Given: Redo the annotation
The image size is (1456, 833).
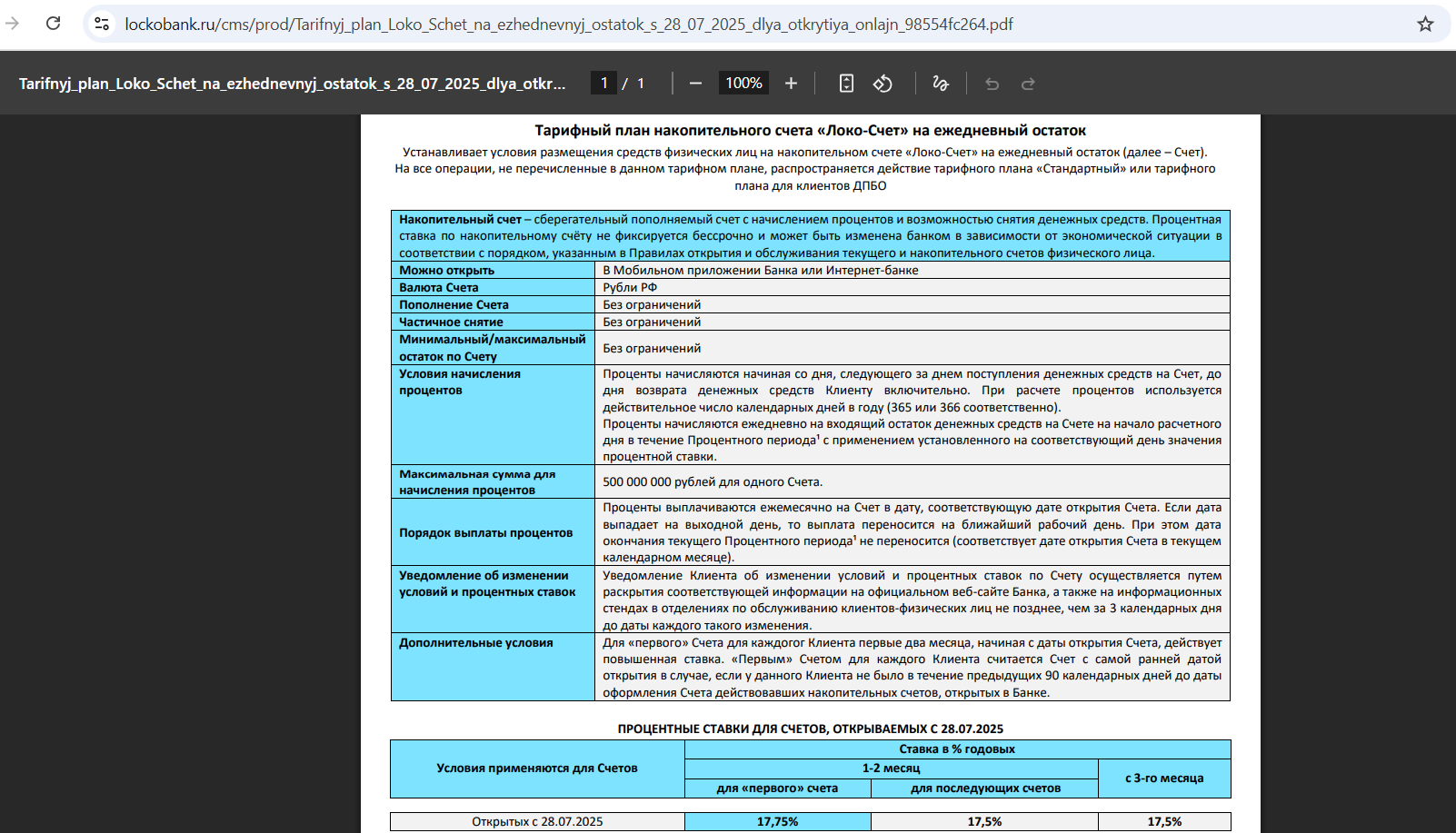Looking at the screenshot, I should (x=1028, y=84).
